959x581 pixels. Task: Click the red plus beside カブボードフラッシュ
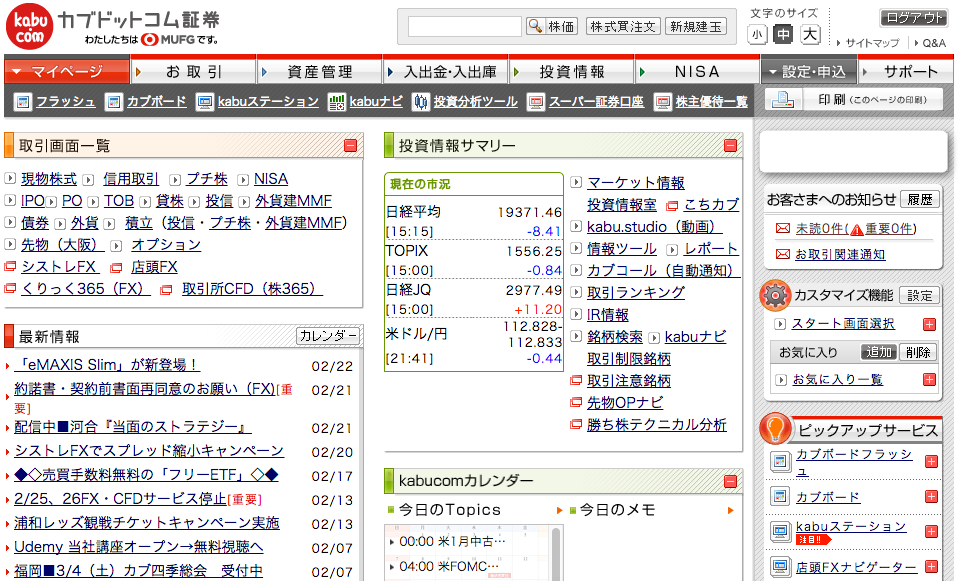pos(931,462)
